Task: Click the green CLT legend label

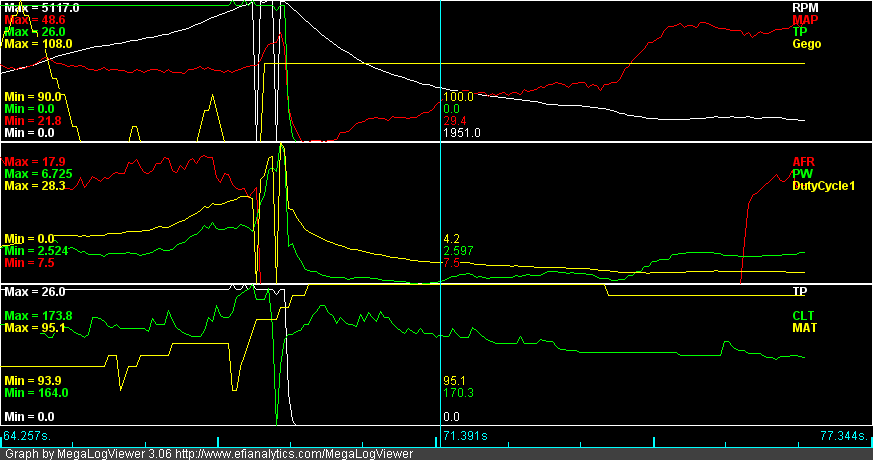Action: 803,315
